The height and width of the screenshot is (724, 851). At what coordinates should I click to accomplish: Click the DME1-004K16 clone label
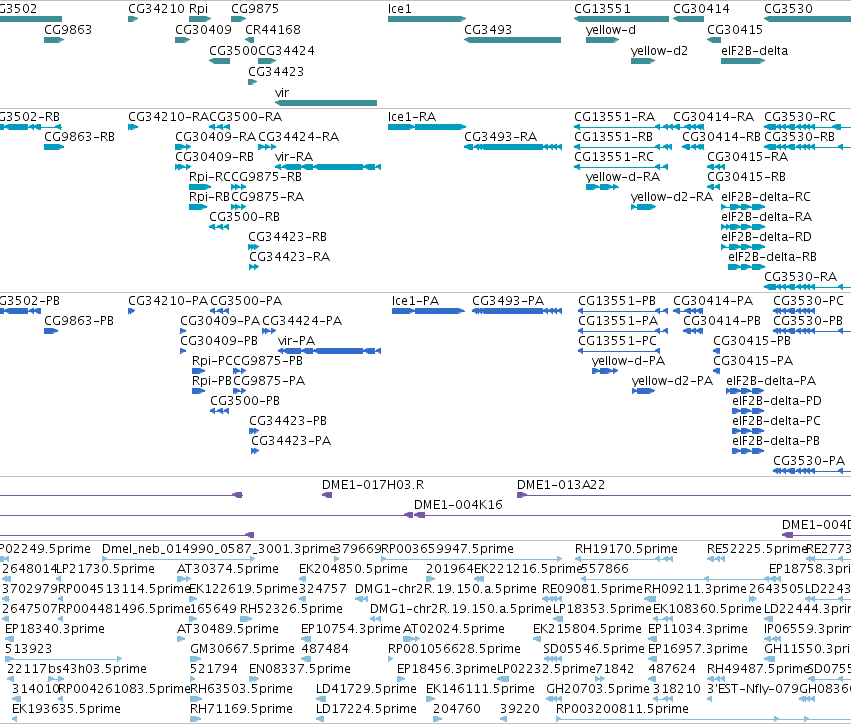pyautogui.click(x=458, y=505)
